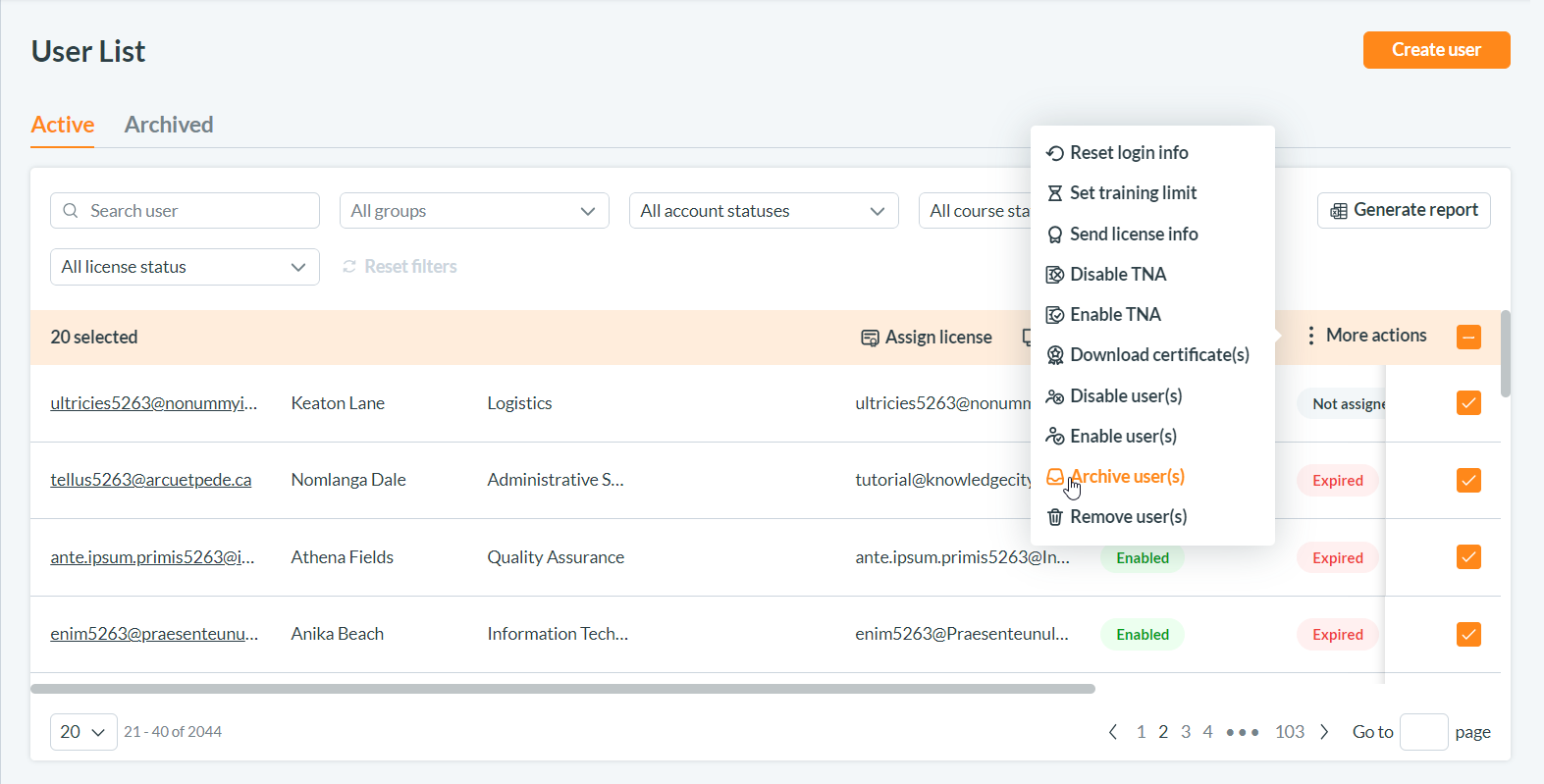Focus the Search user input field
Screen dimensions: 1544x784
196,211
